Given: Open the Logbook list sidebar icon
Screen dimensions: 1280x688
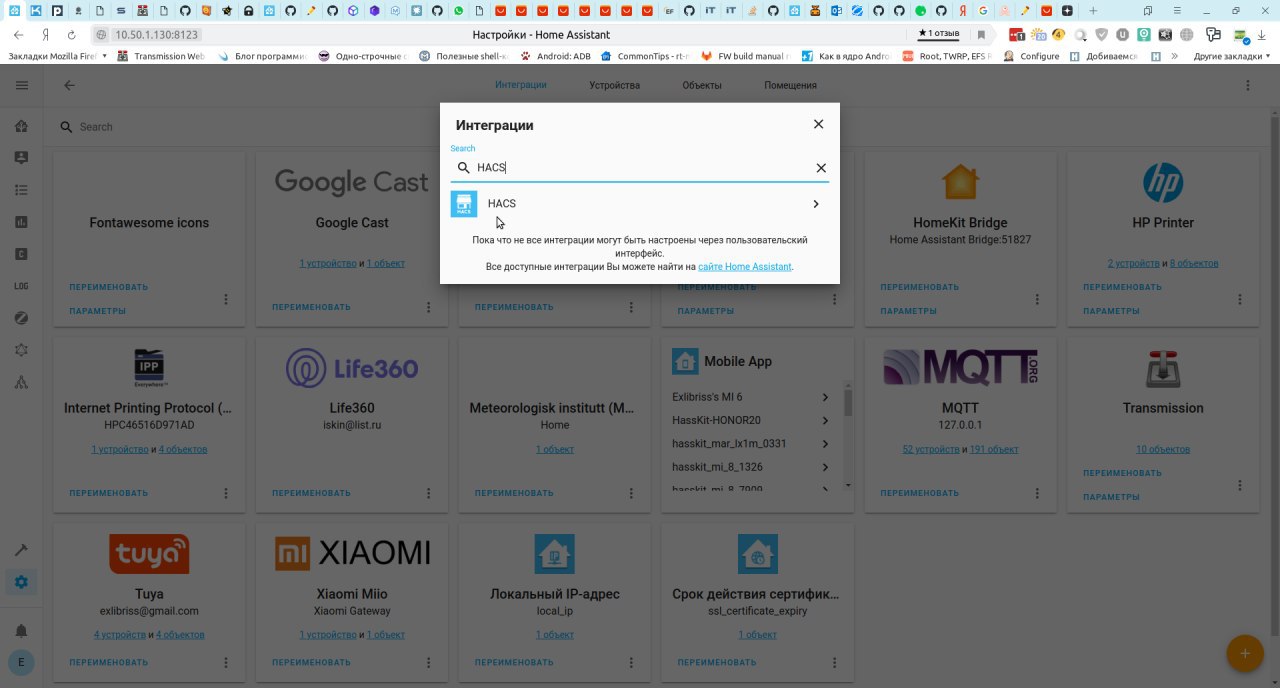Looking at the screenshot, I should (22, 190).
